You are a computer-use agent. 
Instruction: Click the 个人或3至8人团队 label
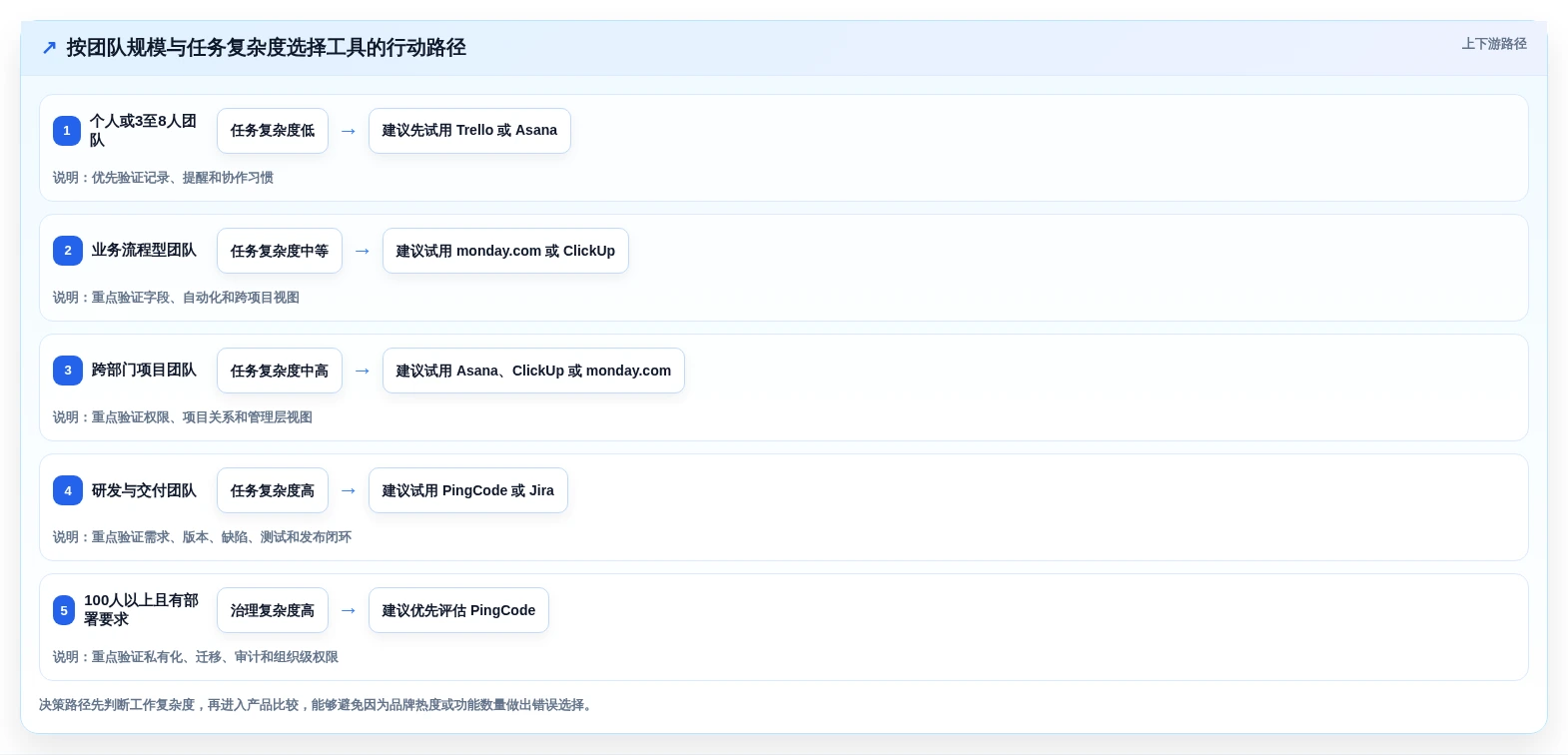point(143,131)
